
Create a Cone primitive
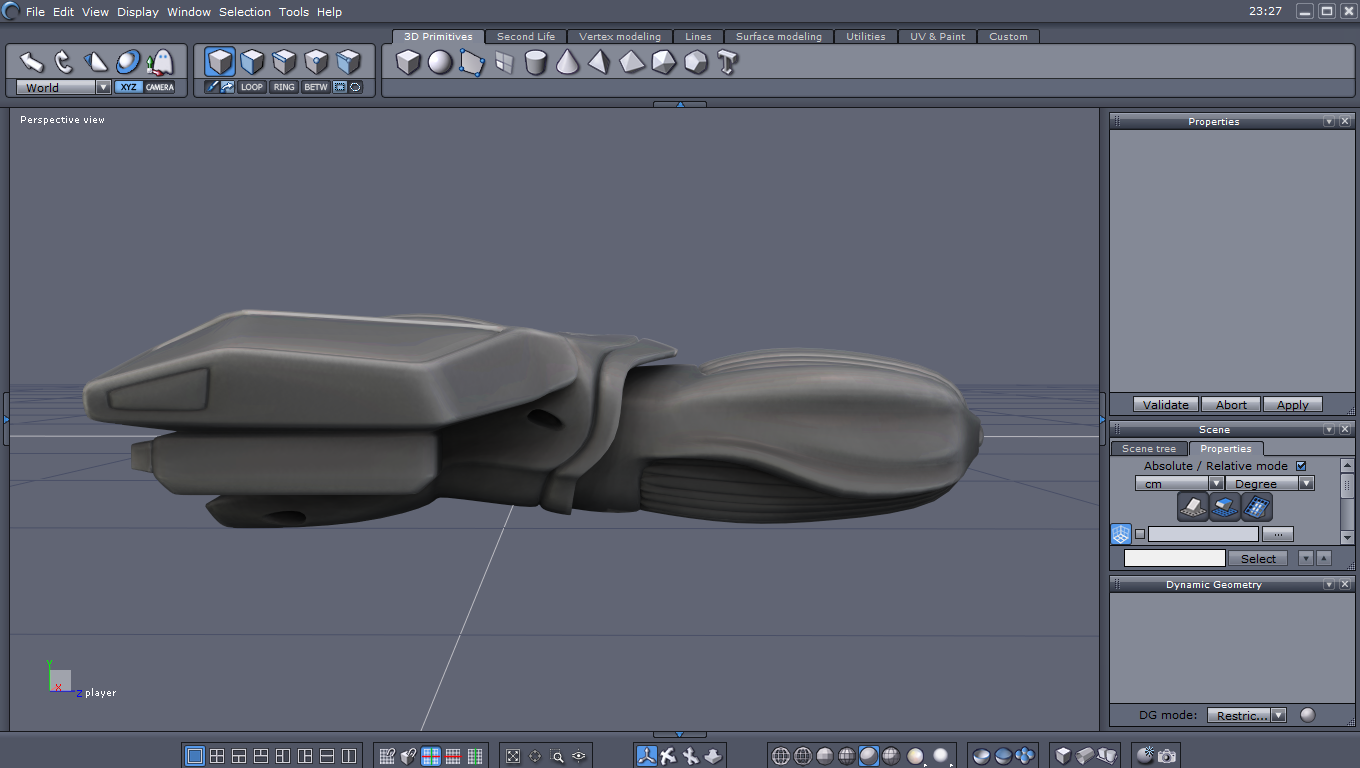(x=568, y=62)
